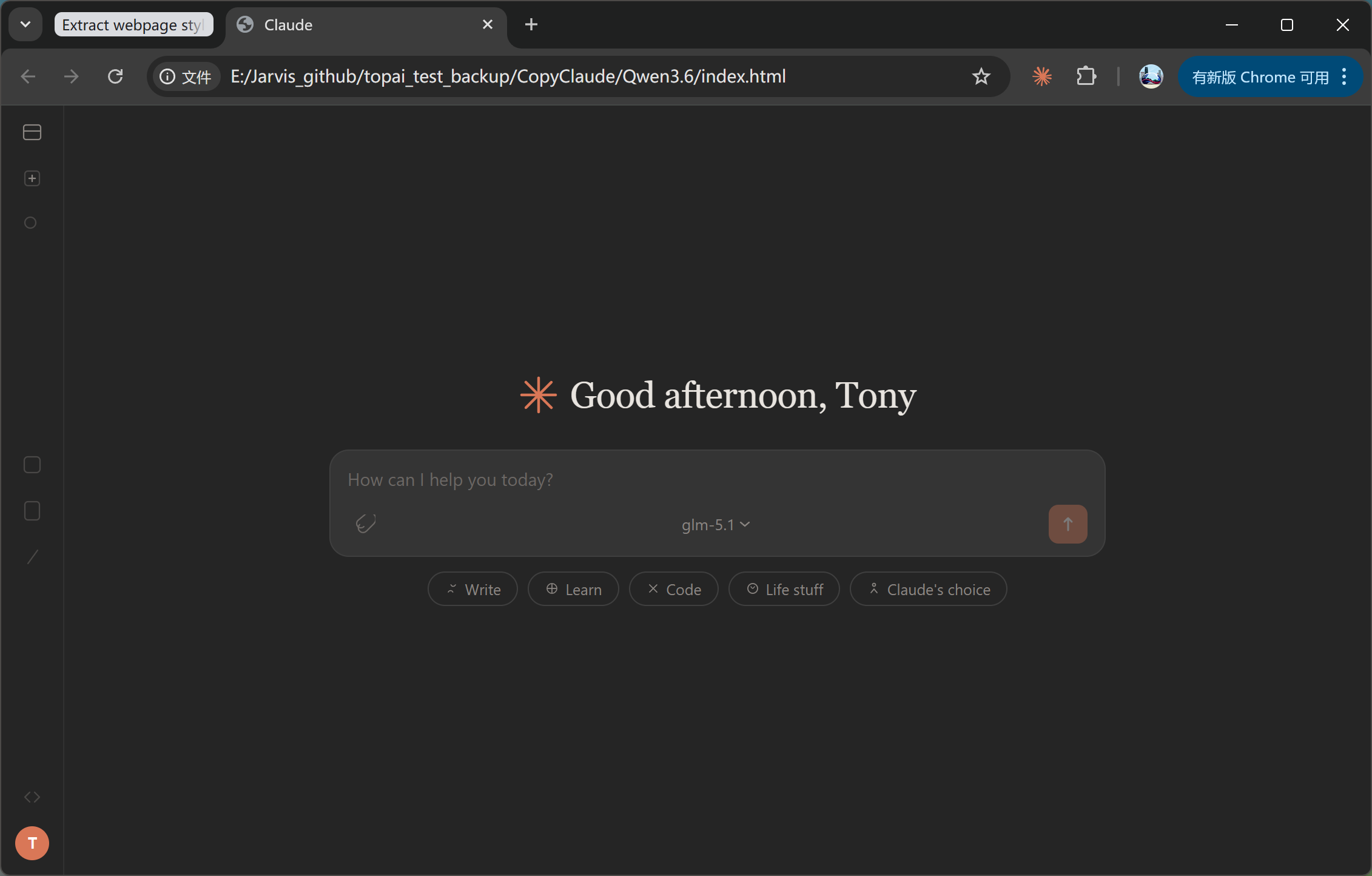Click the Claude extension starburst icon
The width and height of the screenshot is (1372, 876).
1042,76
